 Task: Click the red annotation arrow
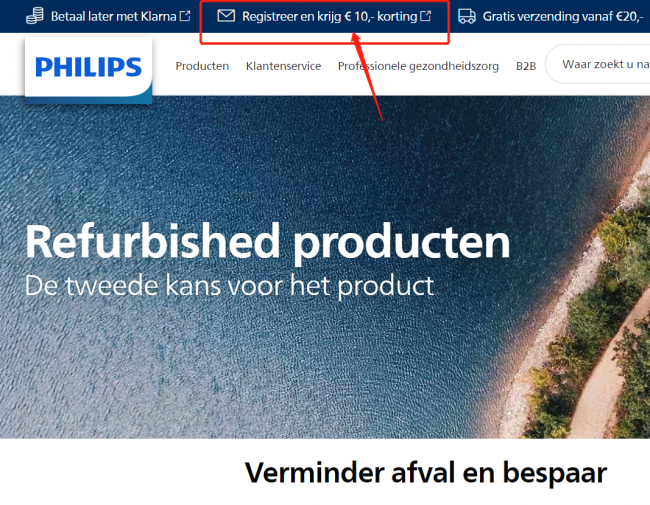367,76
